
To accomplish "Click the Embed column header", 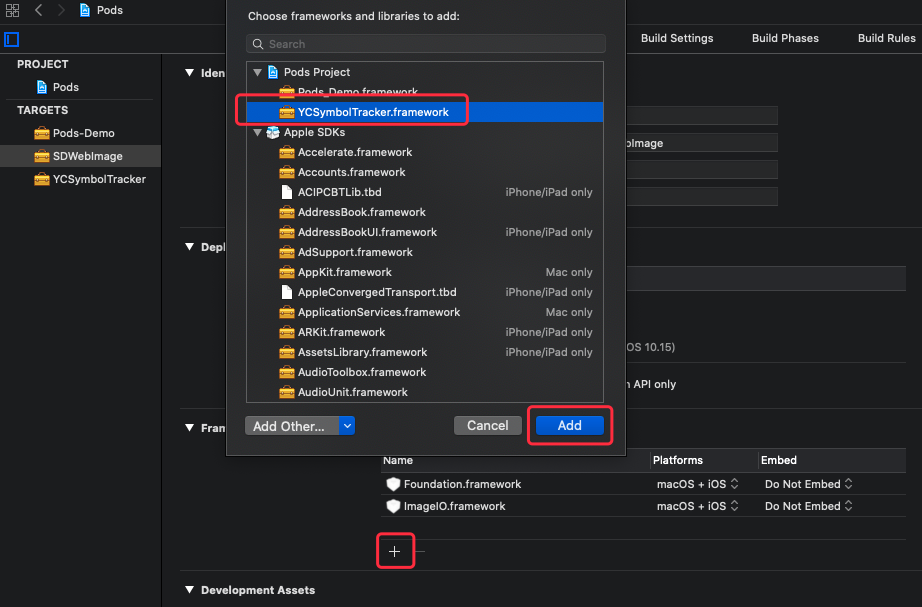I will point(779,461).
